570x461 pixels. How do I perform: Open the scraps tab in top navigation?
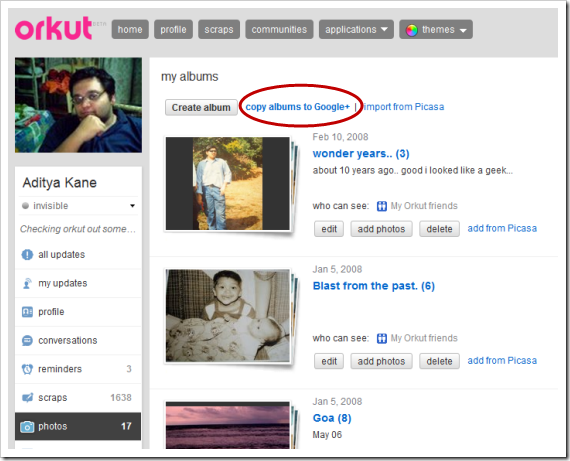click(x=219, y=29)
